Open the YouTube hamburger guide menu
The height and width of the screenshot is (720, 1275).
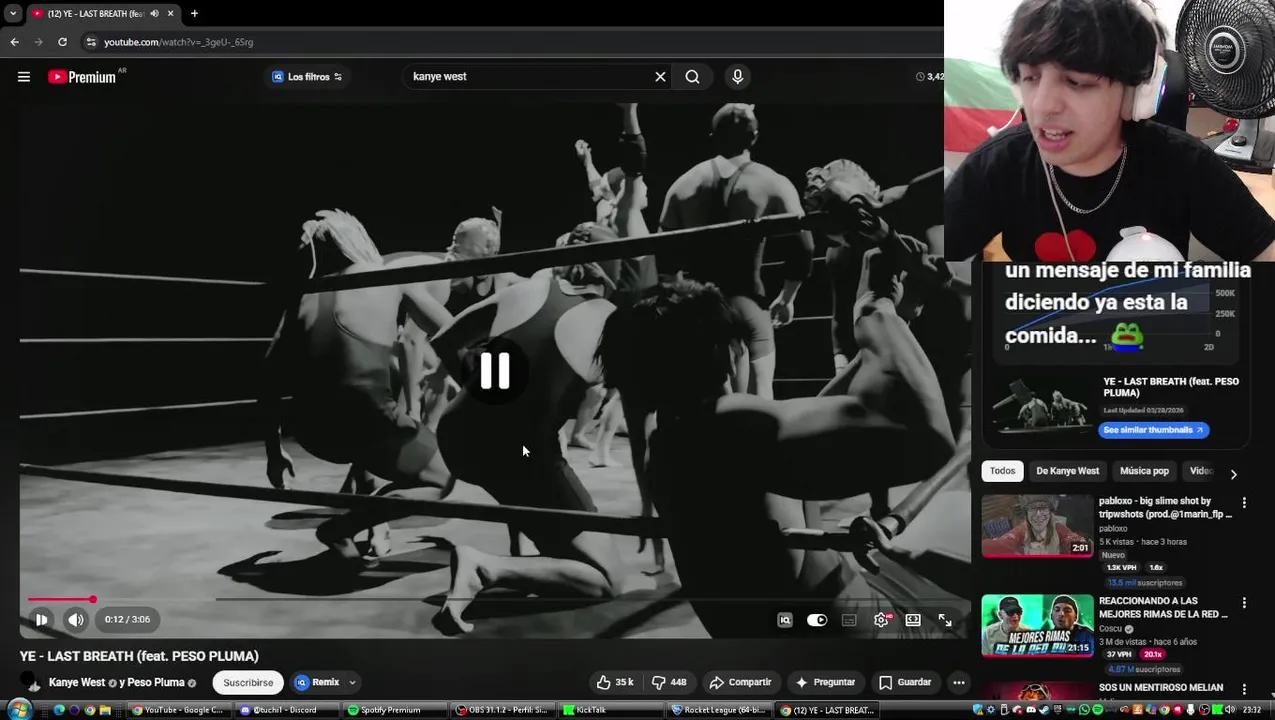tap(24, 77)
